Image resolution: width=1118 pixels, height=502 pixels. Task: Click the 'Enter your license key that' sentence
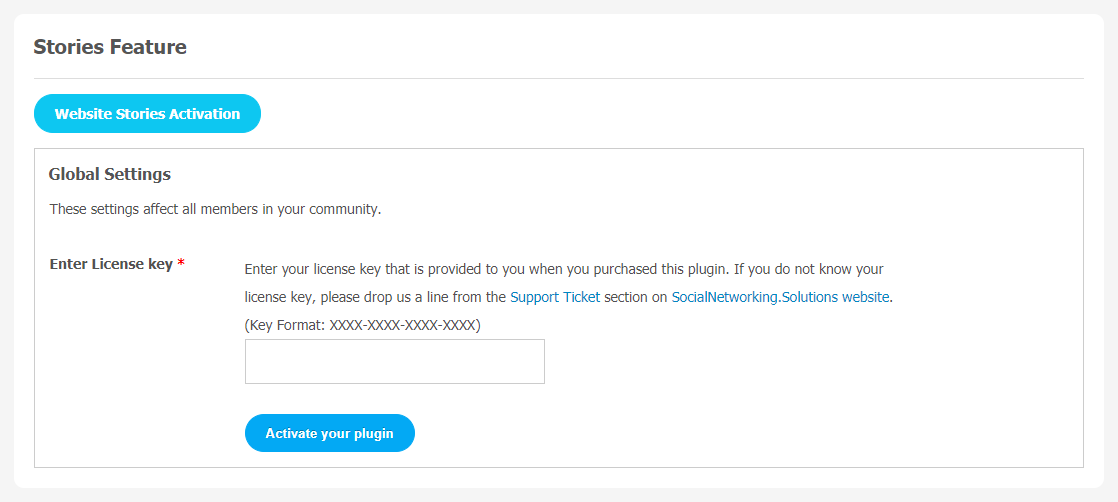pos(330,269)
